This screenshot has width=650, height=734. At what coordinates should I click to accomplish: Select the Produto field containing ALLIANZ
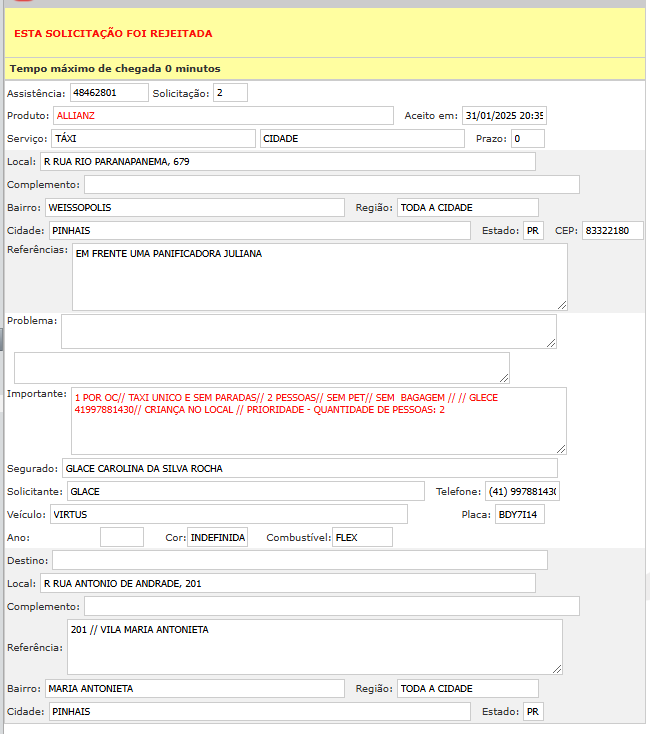pyautogui.click(x=223, y=115)
